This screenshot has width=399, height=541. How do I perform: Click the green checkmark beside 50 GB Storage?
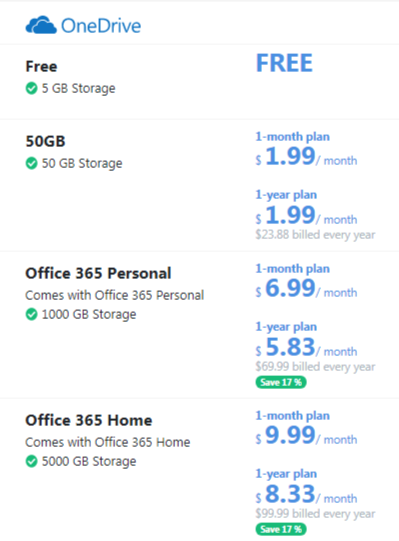(31, 163)
